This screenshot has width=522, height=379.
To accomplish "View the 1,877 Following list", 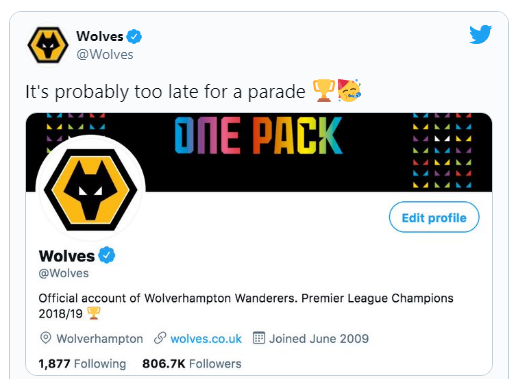I will (82, 364).
